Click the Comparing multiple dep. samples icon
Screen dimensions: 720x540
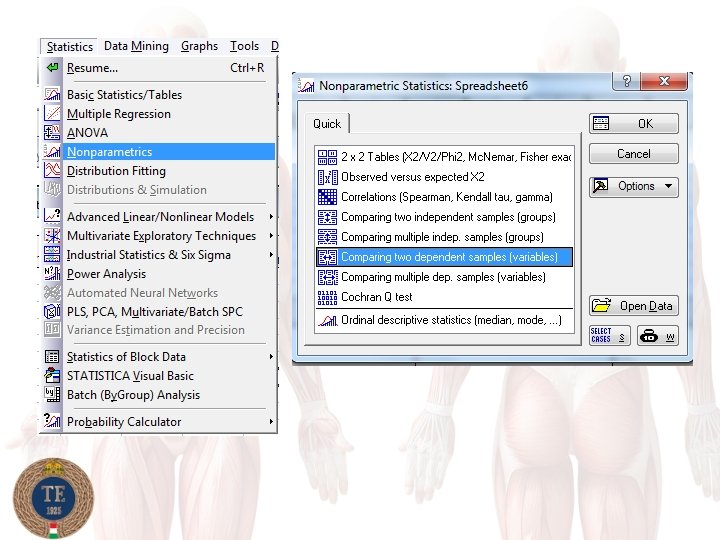pyautogui.click(x=327, y=277)
